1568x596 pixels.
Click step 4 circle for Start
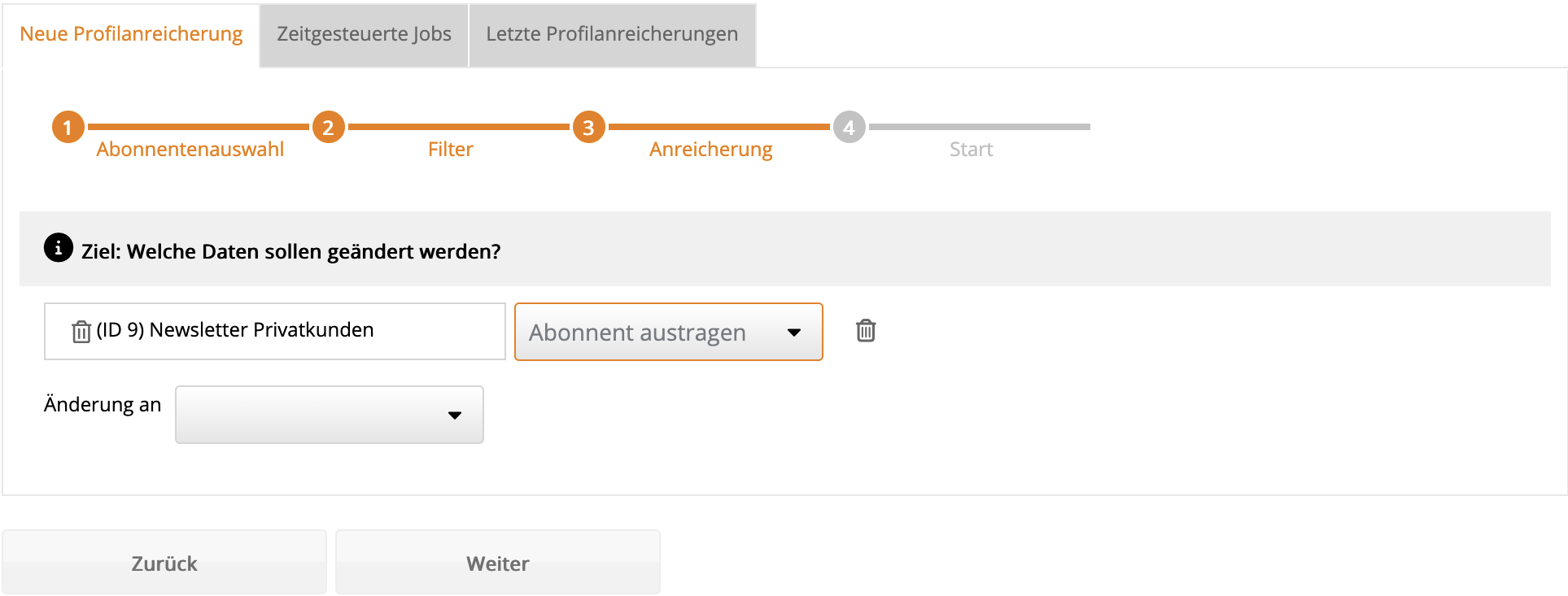[849, 128]
